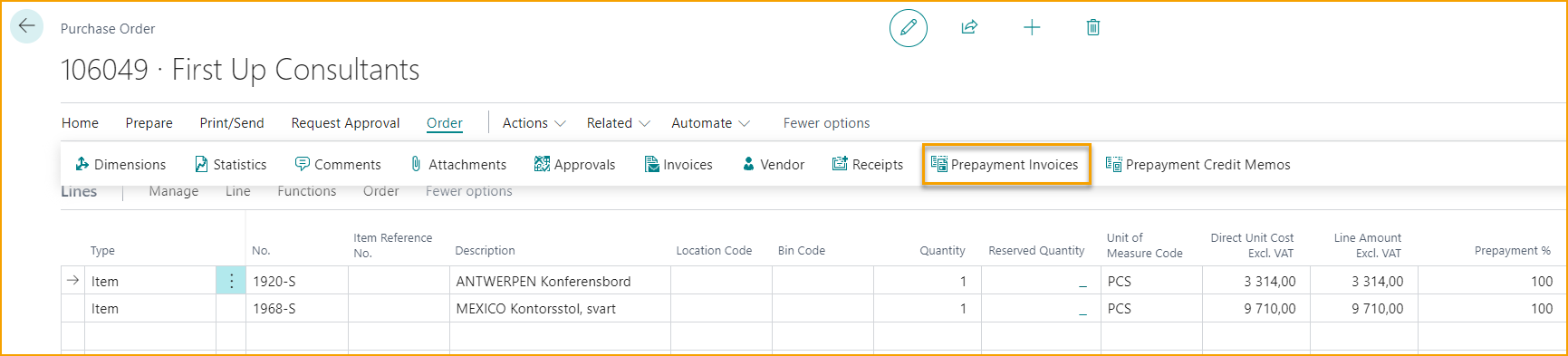Click Unit of Measure Code header
1568x356 pixels.
(x=1144, y=245)
